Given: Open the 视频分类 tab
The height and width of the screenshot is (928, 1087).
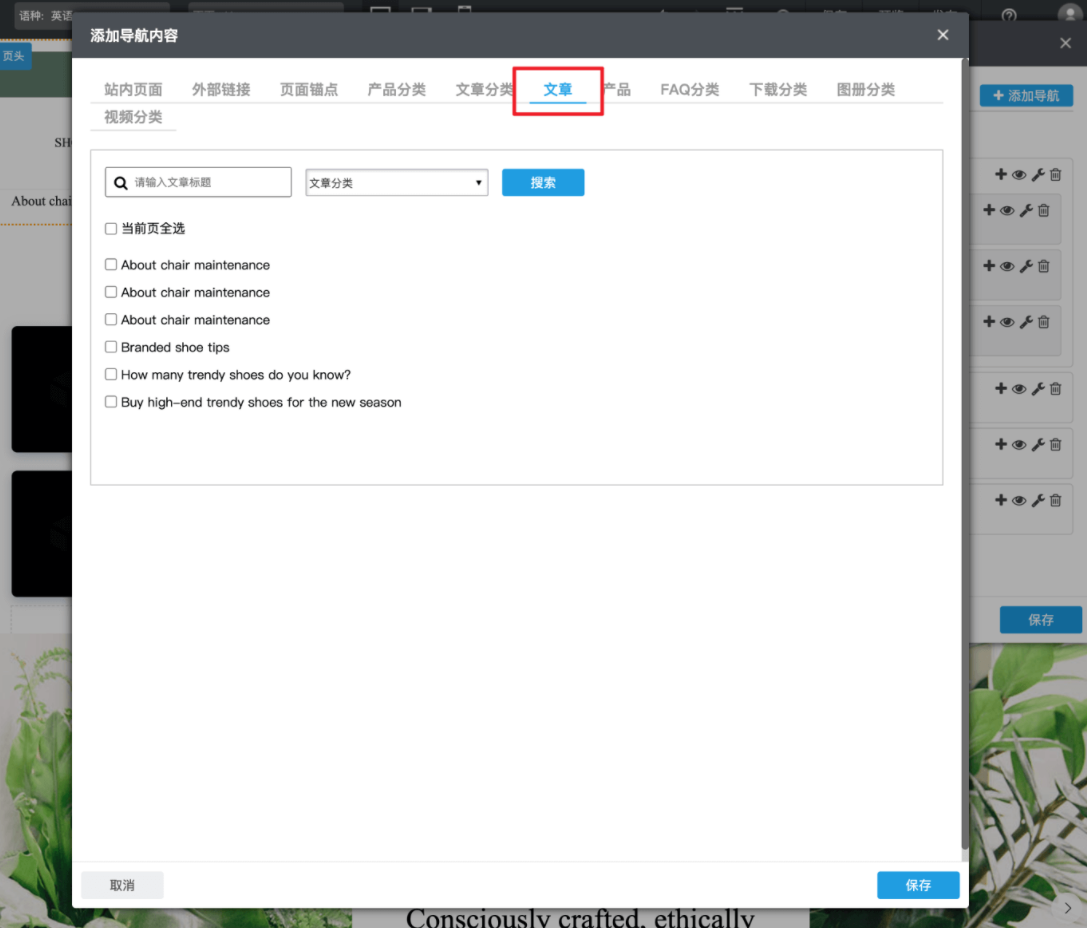Looking at the screenshot, I should tap(133, 117).
